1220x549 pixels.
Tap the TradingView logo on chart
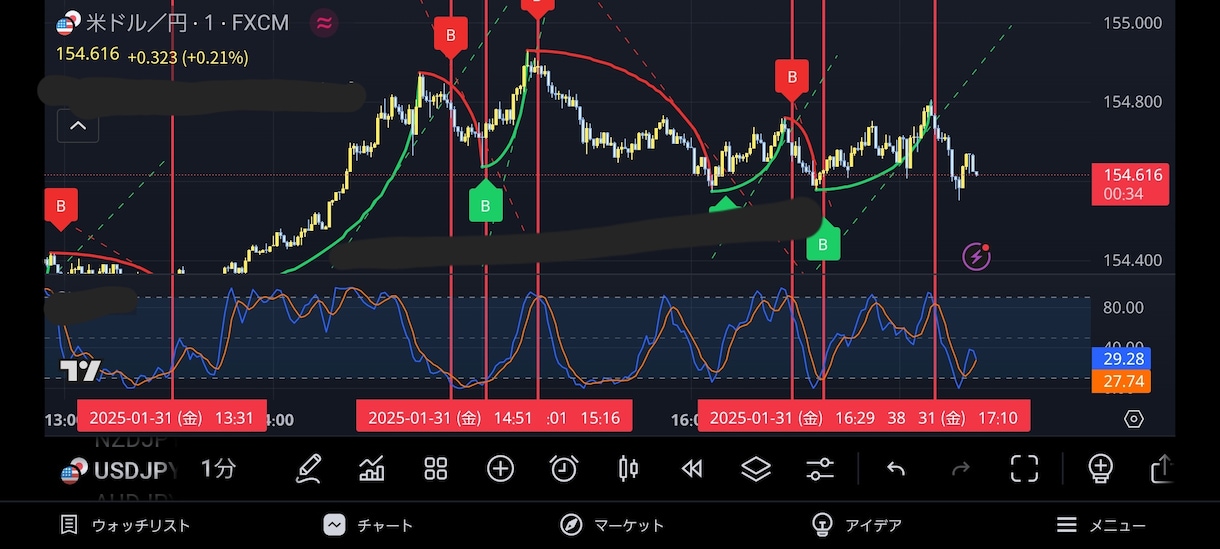tap(80, 371)
